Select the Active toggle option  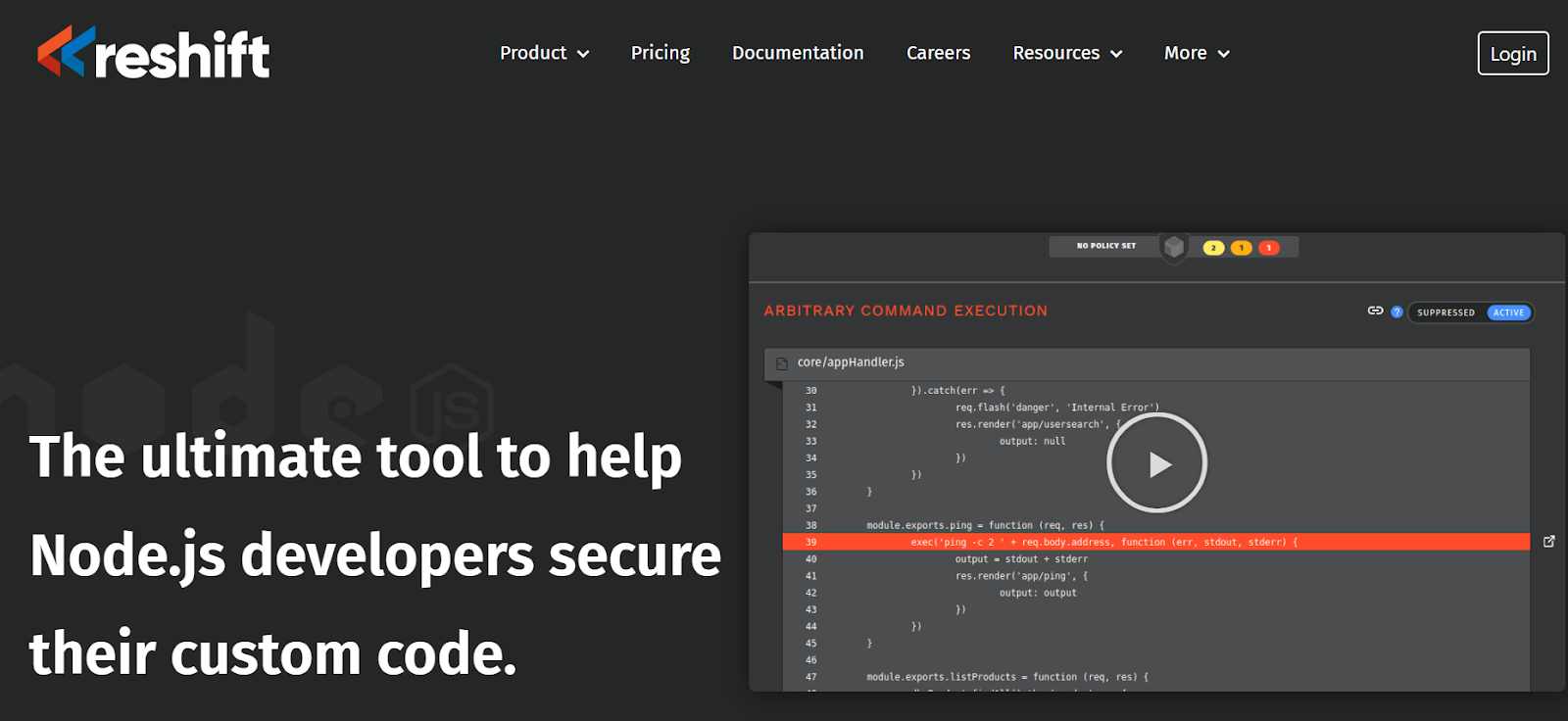[x=1509, y=312]
